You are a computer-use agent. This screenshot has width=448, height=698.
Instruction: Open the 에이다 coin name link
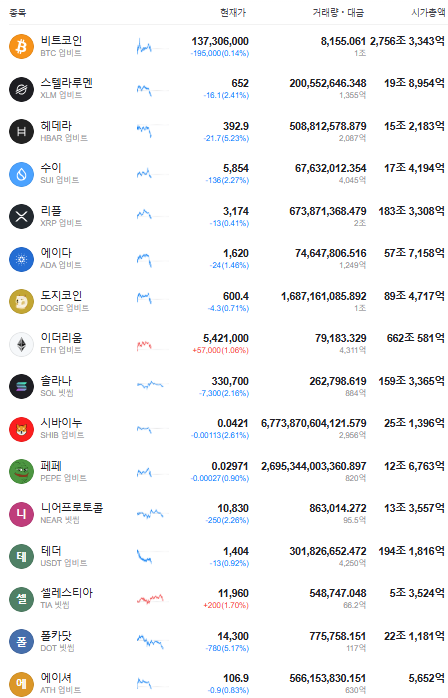(x=56, y=253)
